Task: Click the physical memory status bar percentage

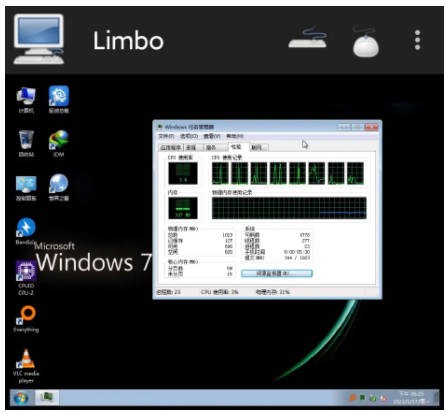Action: [273, 292]
